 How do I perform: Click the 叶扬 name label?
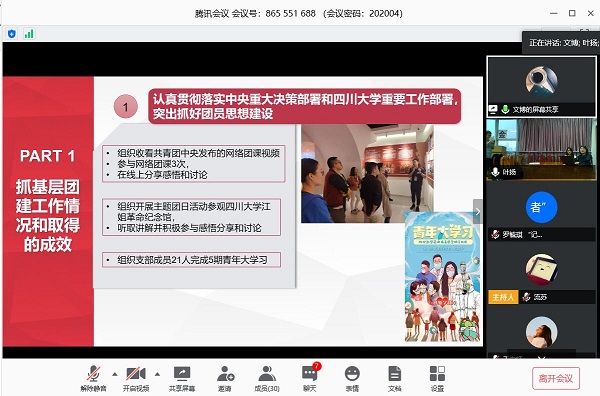(509, 172)
